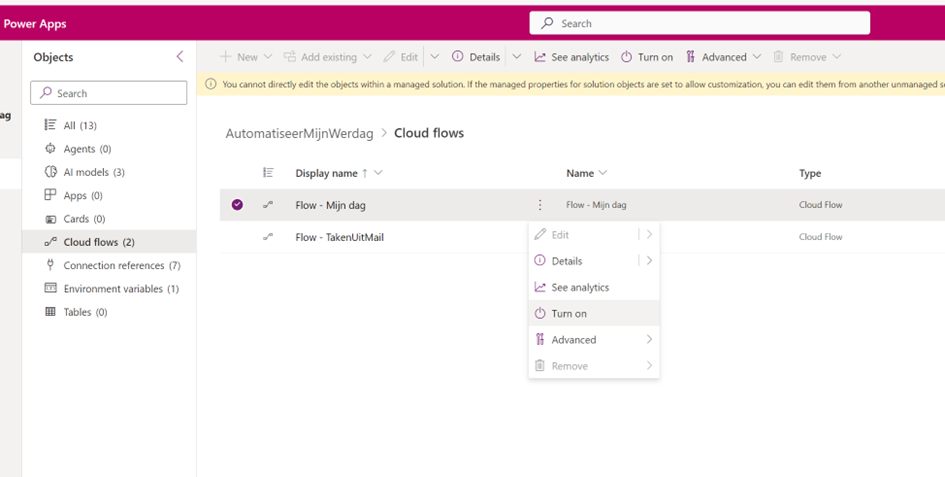The width and height of the screenshot is (945, 477).
Task: Click the AI models brain icon
Action: [x=51, y=172]
